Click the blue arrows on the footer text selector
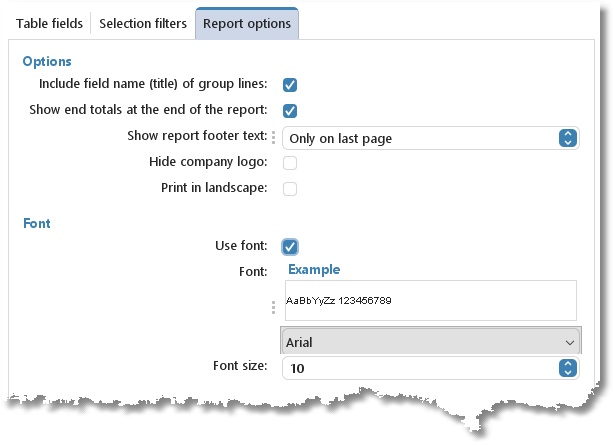This screenshot has height=446, width=614. 568,138
